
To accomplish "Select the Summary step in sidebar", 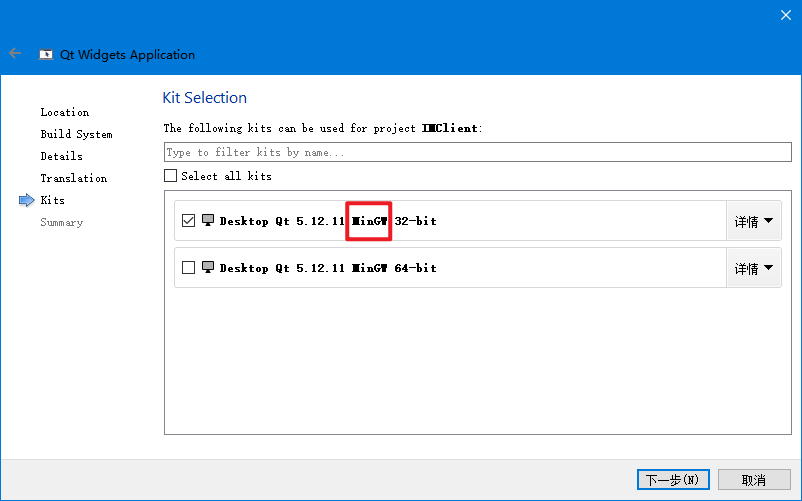I will tap(61, 222).
